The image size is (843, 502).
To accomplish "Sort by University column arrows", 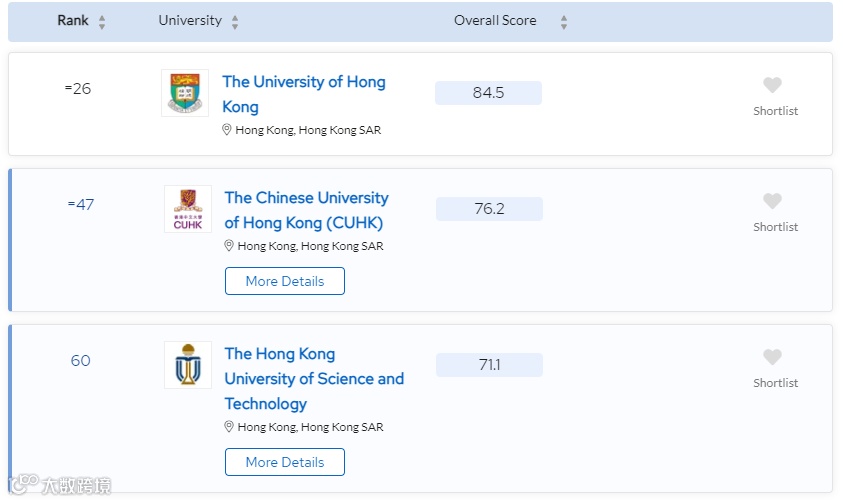I will (235, 22).
